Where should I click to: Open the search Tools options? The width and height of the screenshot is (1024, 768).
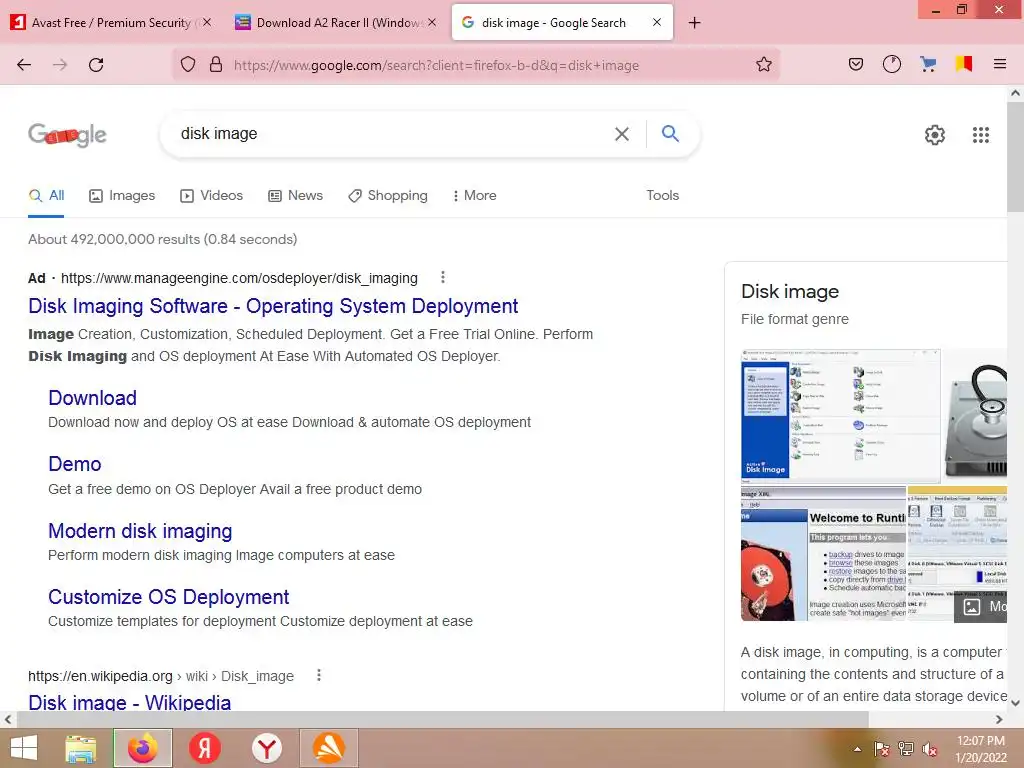662,195
